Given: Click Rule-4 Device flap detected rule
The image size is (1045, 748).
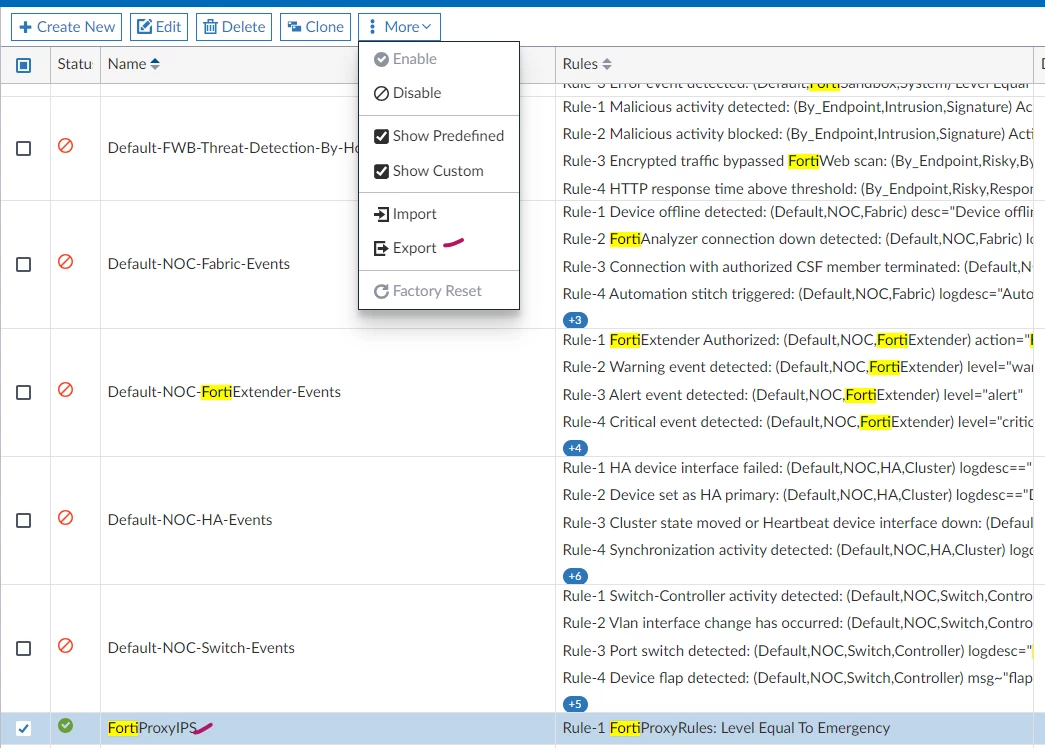Looking at the screenshot, I should (x=798, y=678).
